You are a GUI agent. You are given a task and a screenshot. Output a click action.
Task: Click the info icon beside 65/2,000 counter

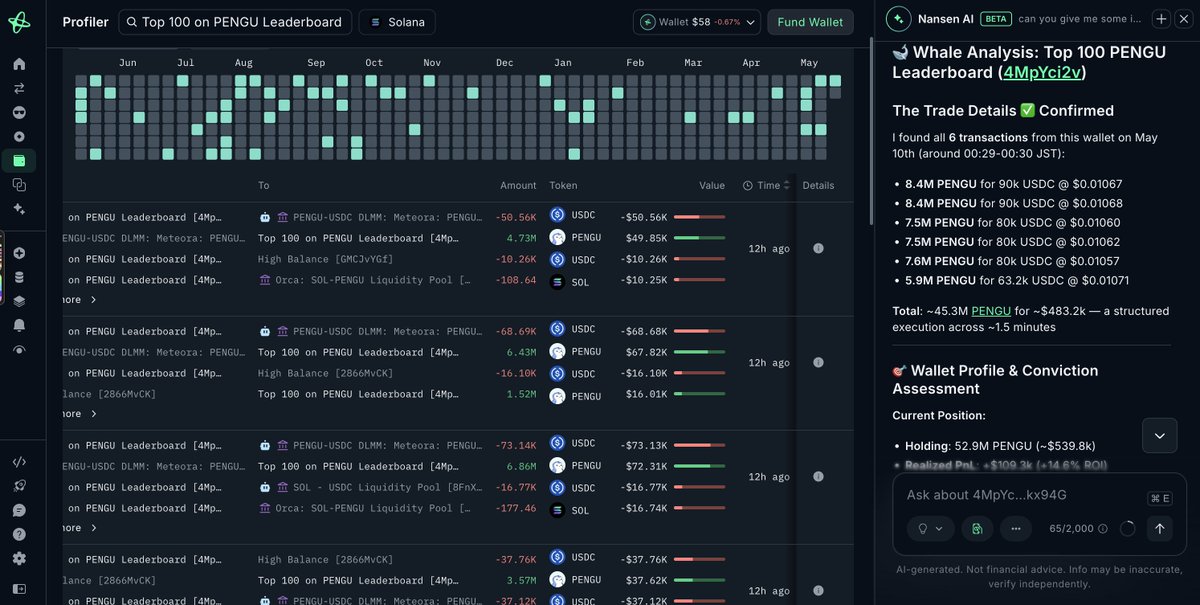click(x=1103, y=529)
